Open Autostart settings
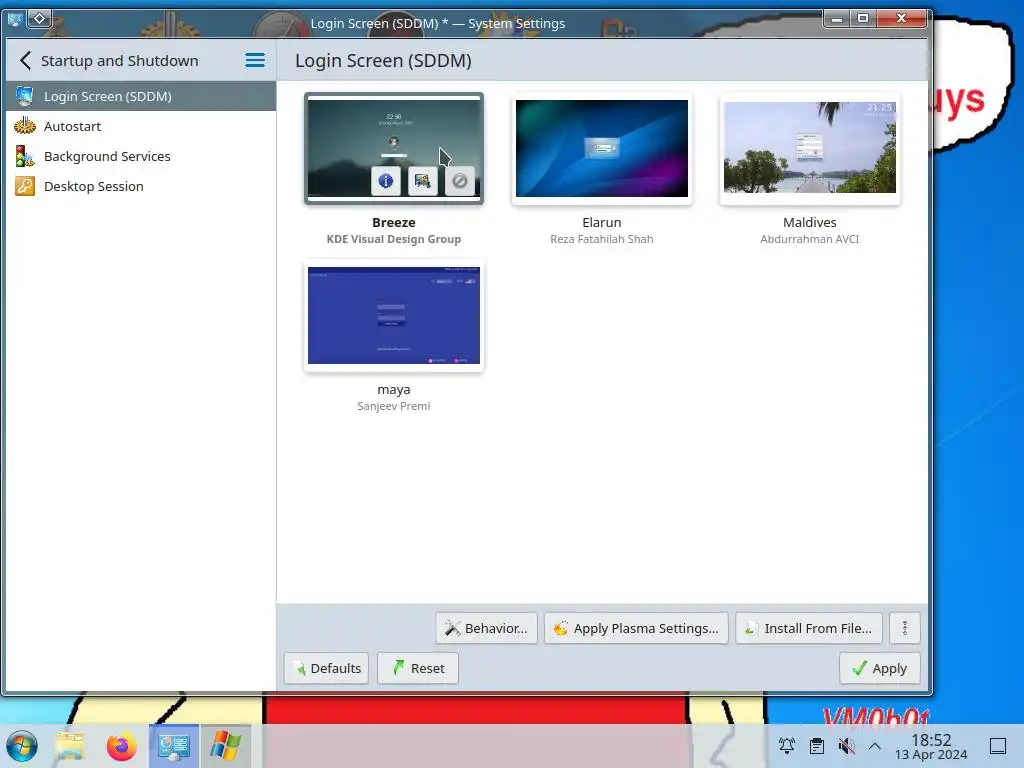The width and height of the screenshot is (1024, 768). 141,126
